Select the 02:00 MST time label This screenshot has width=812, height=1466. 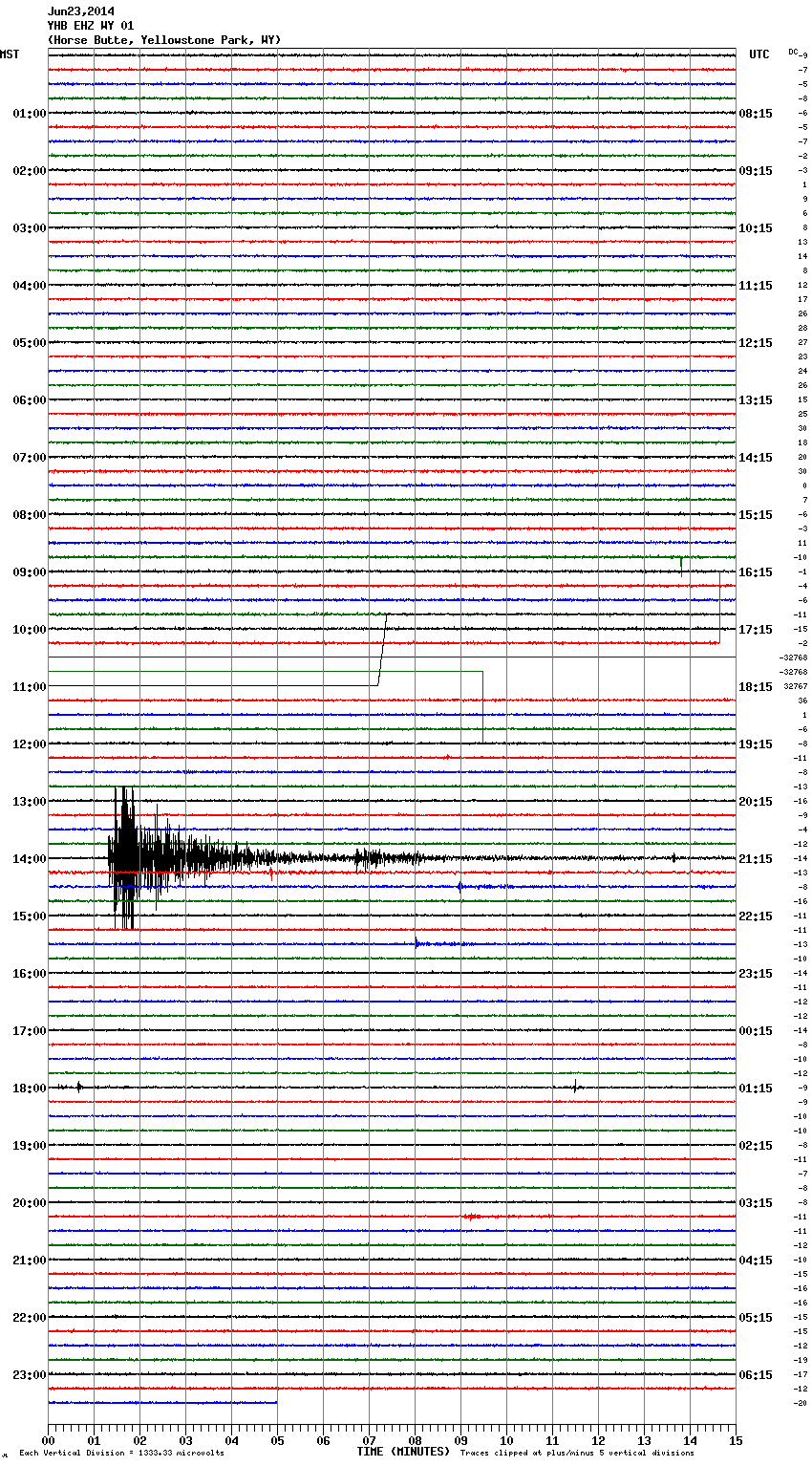tap(29, 171)
